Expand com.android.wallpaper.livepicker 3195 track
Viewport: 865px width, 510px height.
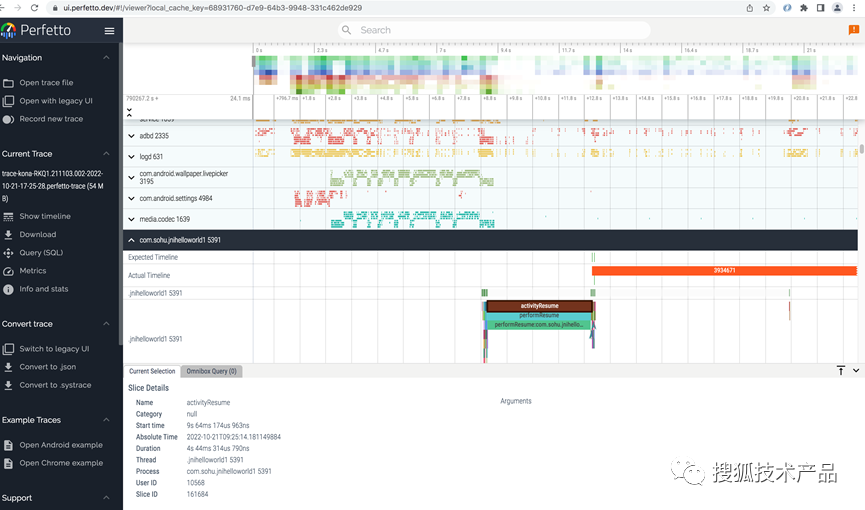point(131,177)
